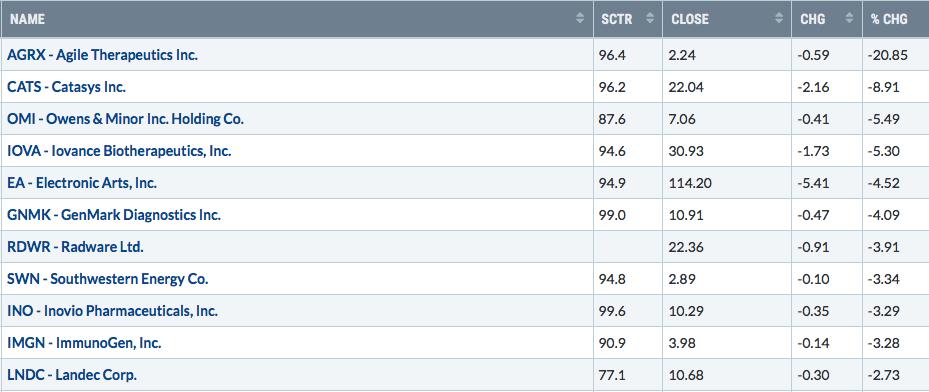Screen dimensions: 929x392
Task: Open OMI - Owens & Minor link
Action: [126, 119]
